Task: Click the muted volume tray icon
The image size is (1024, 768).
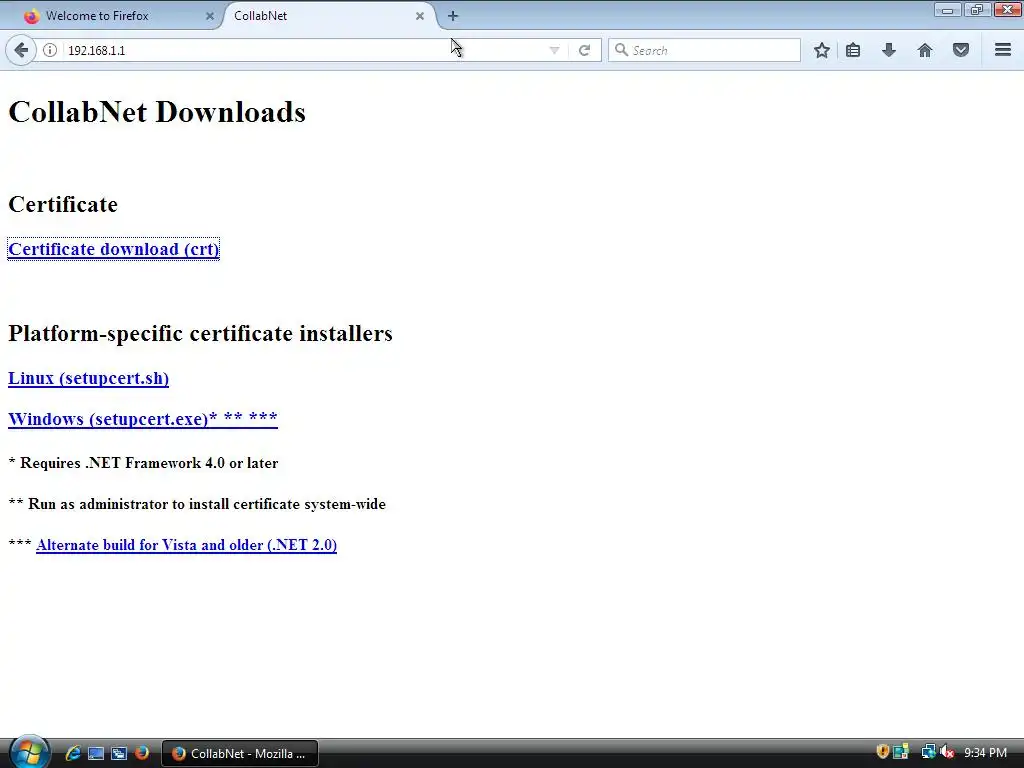Action: [947, 752]
